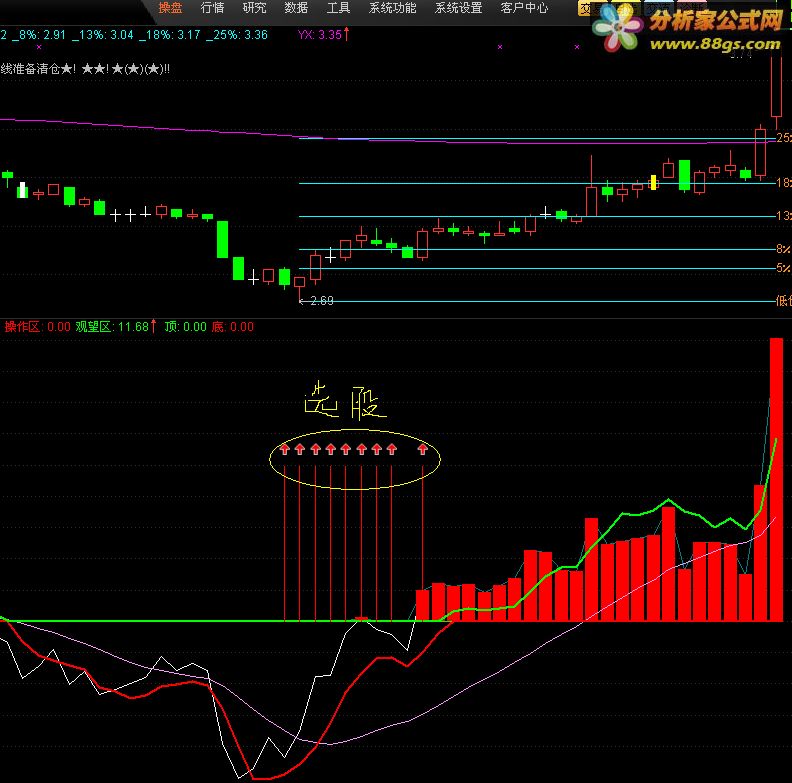Open the 行情 menu
The width and height of the screenshot is (792, 783).
coord(212,8)
